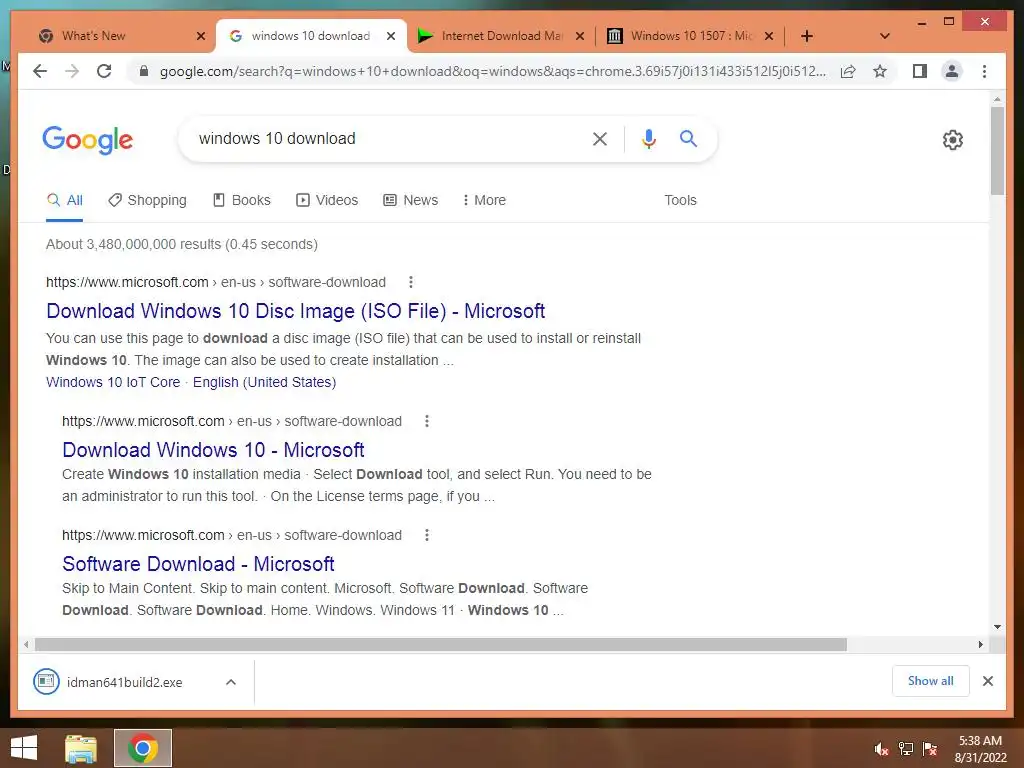The width and height of the screenshot is (1024, 768).
Task: Start voice search with the microphone
Action: click(648, 138)
